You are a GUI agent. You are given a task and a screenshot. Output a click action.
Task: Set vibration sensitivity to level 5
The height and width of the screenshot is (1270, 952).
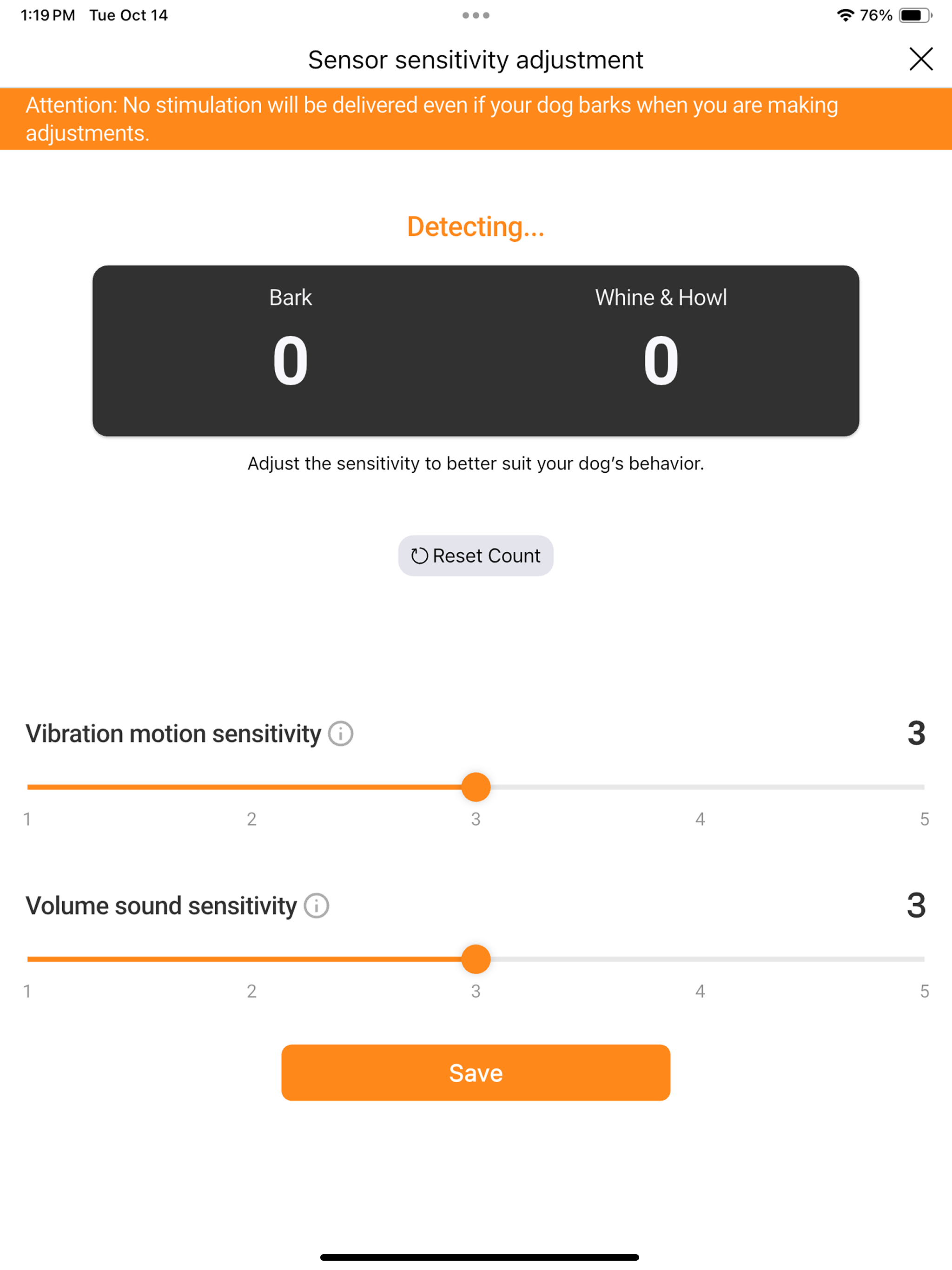924,787
